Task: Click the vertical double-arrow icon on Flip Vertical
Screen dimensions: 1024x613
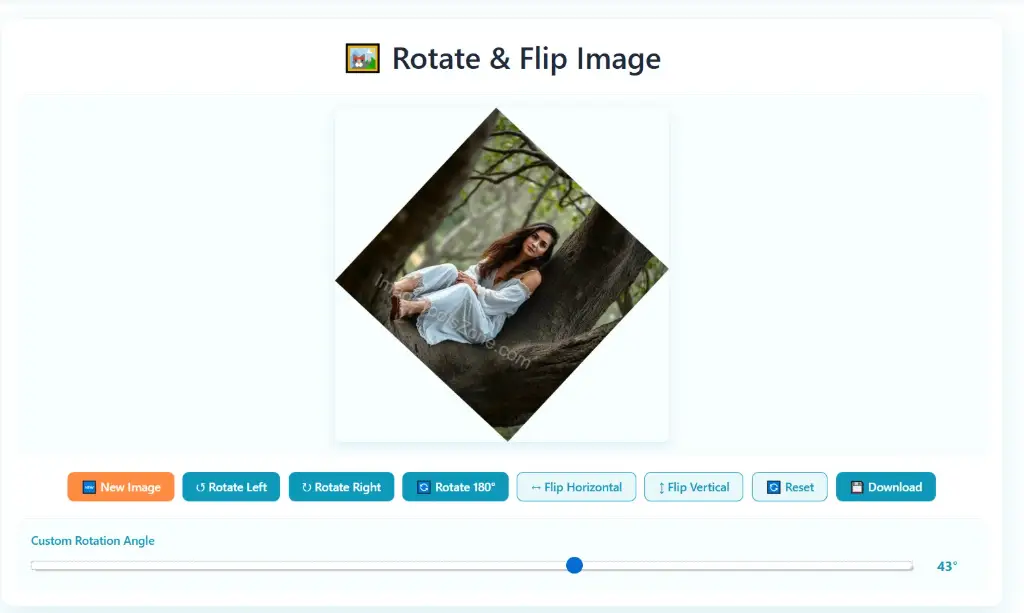Action: [x=662, y=488]
